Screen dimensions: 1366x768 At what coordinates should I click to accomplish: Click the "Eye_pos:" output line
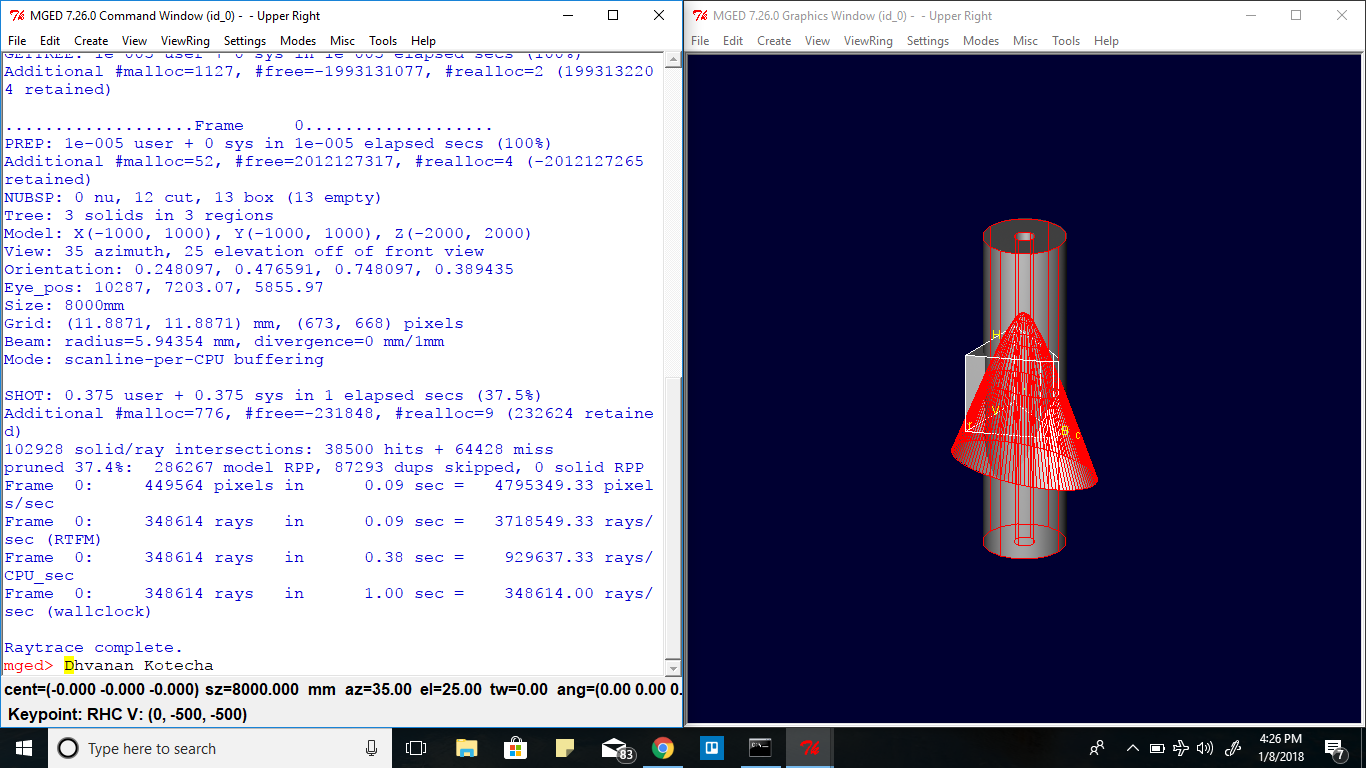164,287
